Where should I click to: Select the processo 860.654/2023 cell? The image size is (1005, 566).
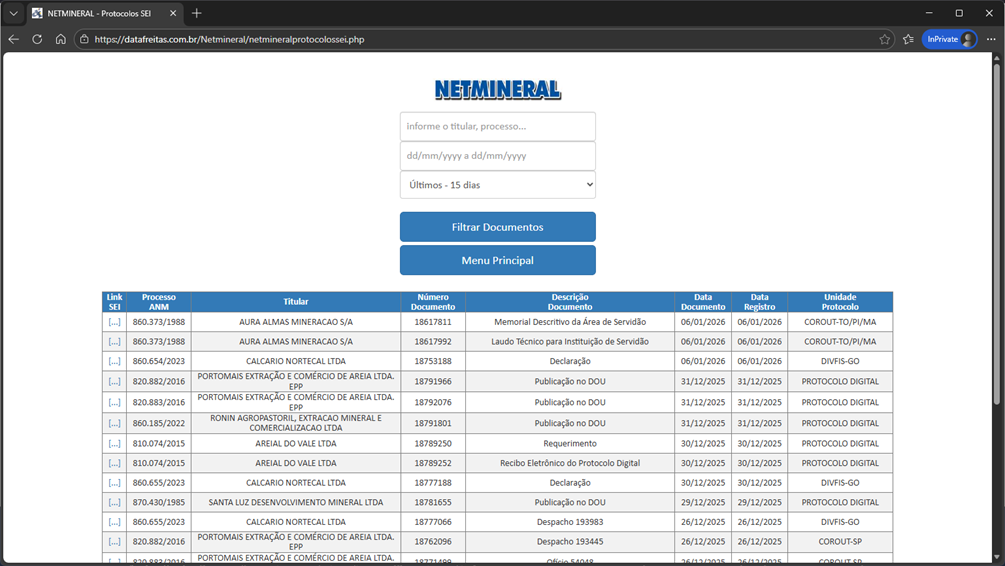pos(158,361)
